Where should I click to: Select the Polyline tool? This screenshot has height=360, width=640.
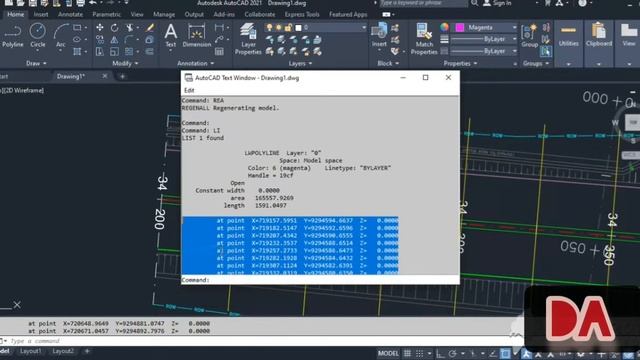pos(13,36)
